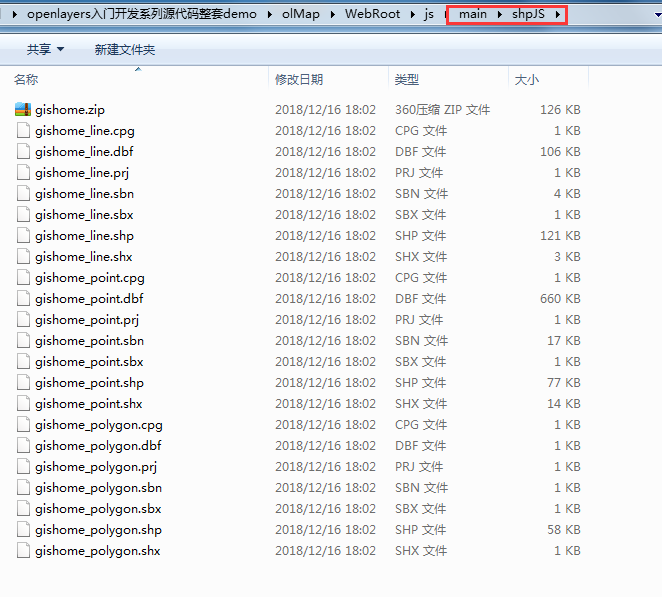The height and width of the screenshot is (597, 662).
Task: Navigate to main breadcrumb folder
Action: pos(473,14)
